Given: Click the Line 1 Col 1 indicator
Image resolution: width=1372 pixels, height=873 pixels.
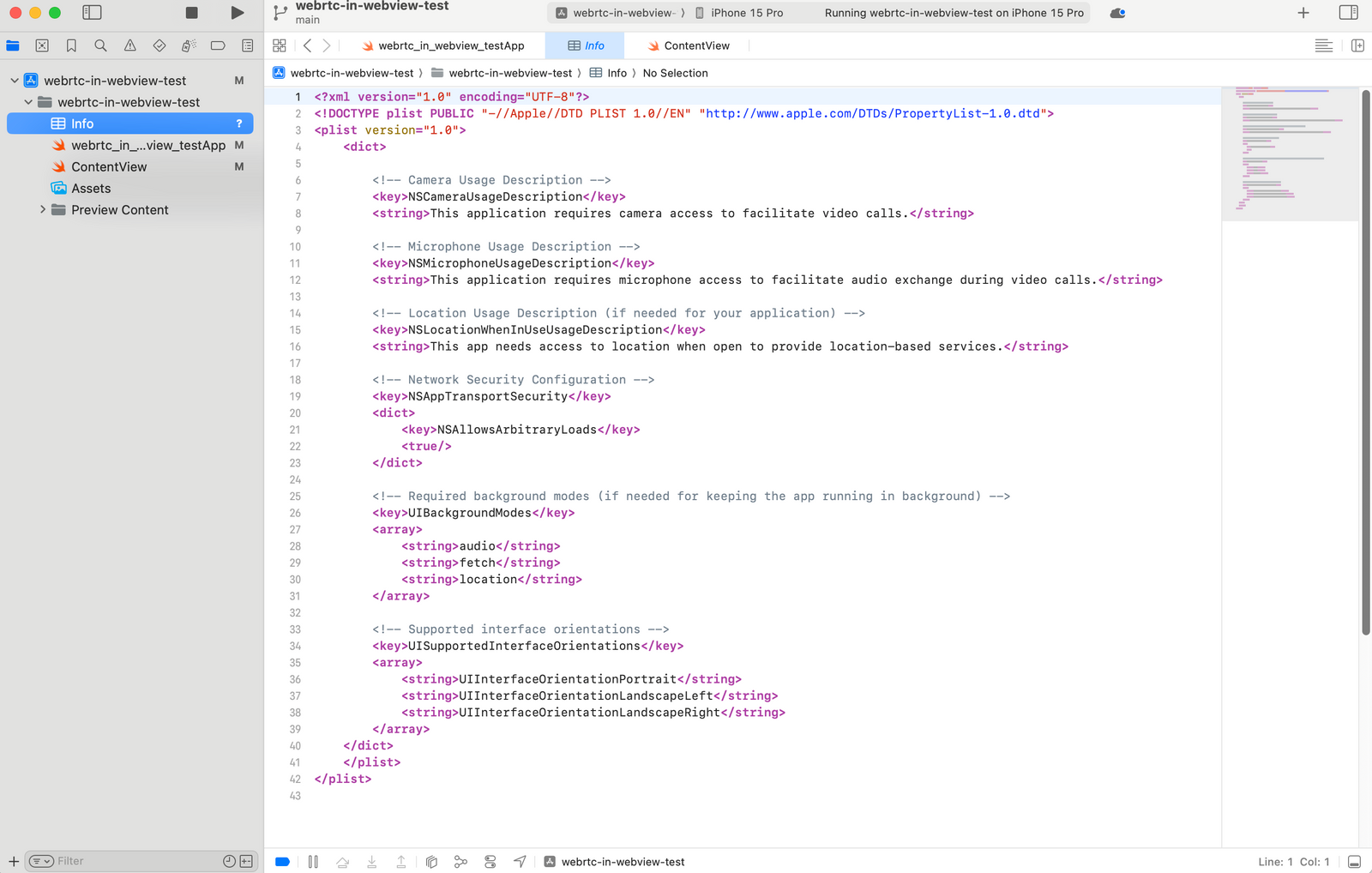Looking at the screenshot, I should 1293,862.
